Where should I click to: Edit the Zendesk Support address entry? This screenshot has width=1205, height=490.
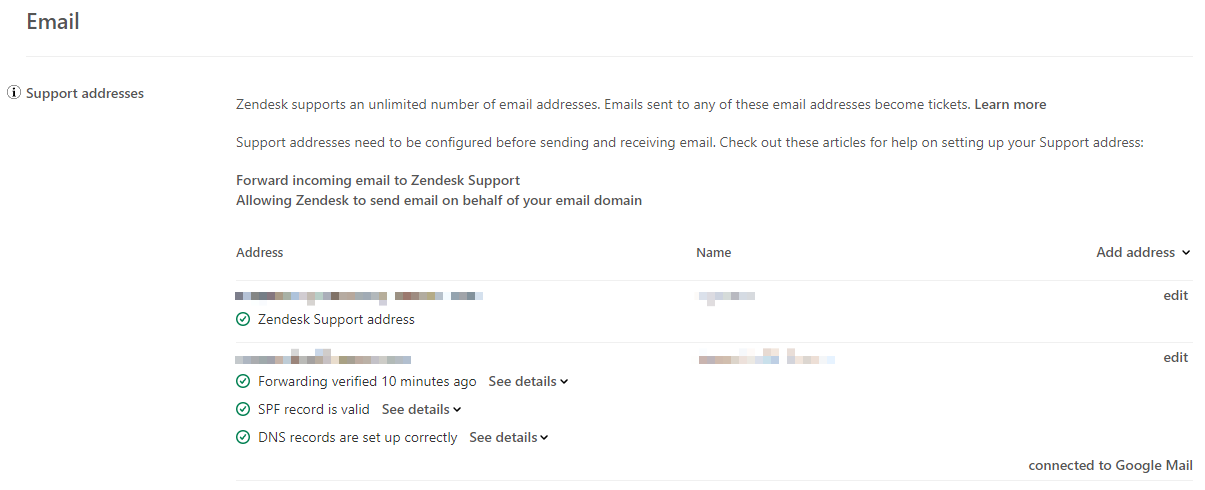pyautogui.click(x=1175, y=295)
